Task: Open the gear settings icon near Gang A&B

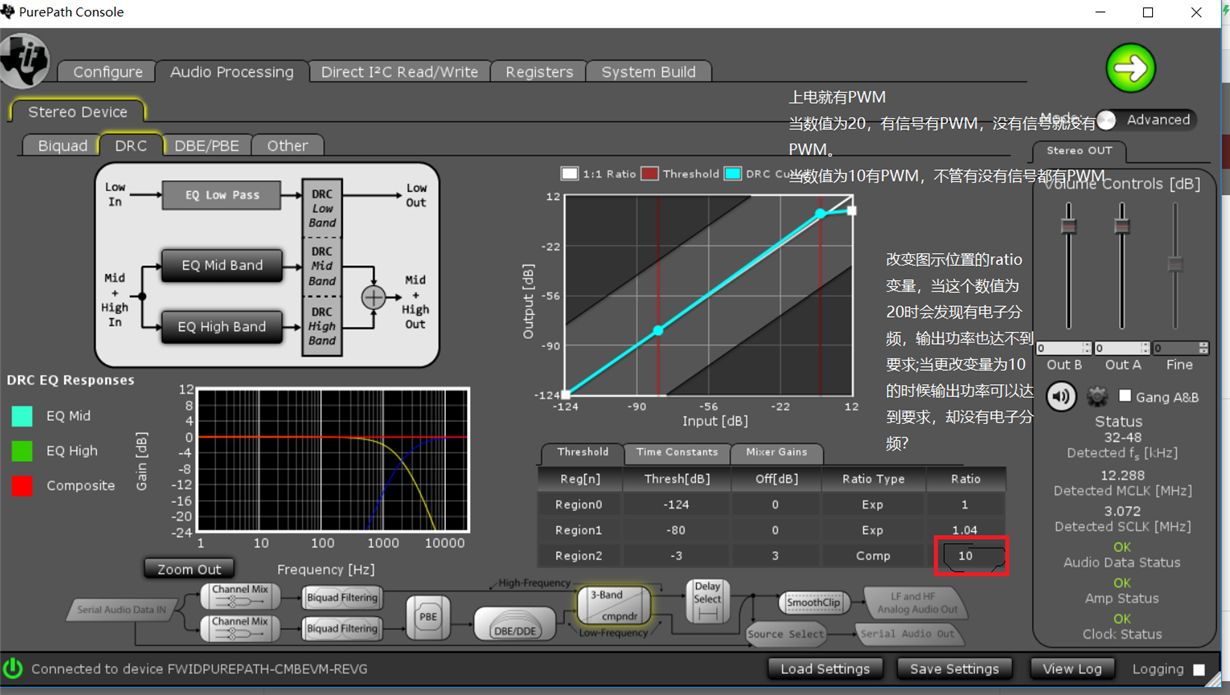Action: point(1097,397)
